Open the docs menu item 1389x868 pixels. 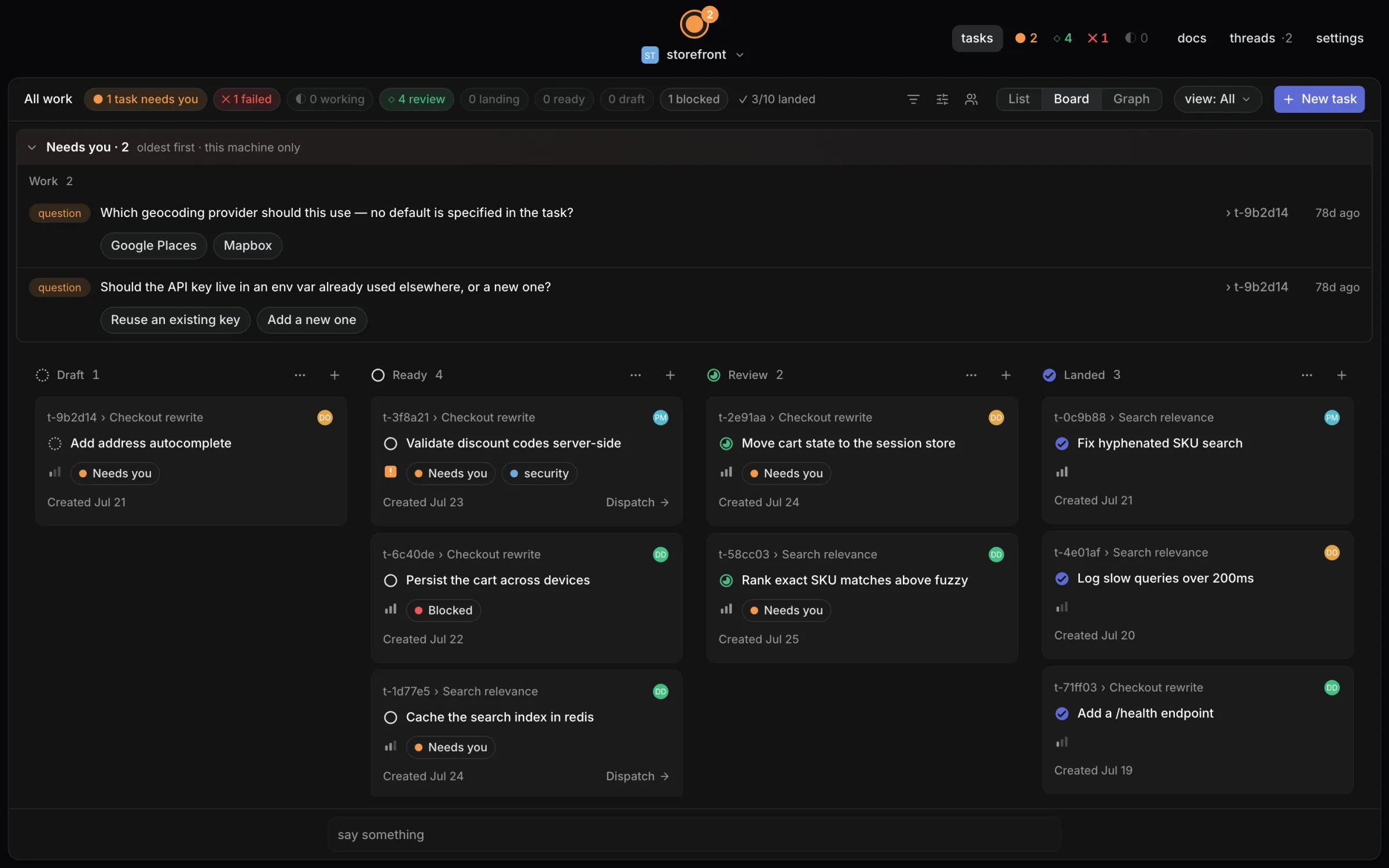point(1192,38)
